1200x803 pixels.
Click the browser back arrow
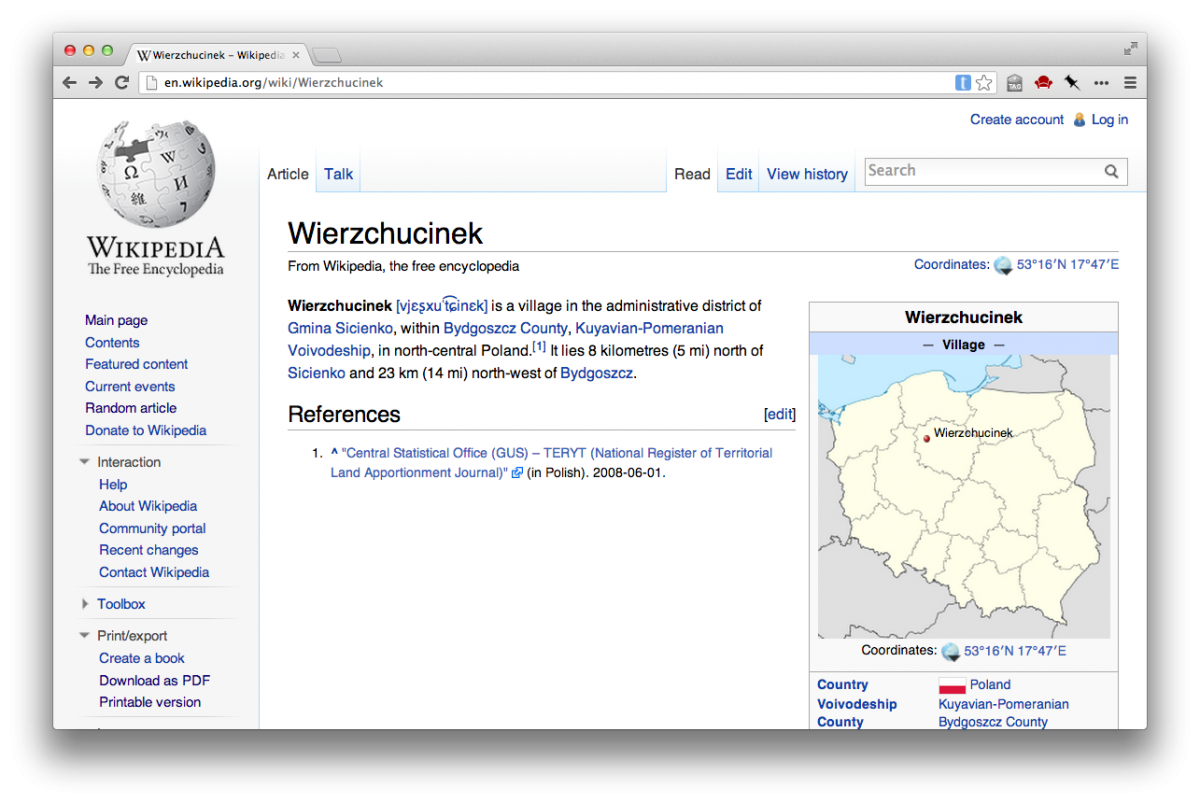[x=69, y=83]
